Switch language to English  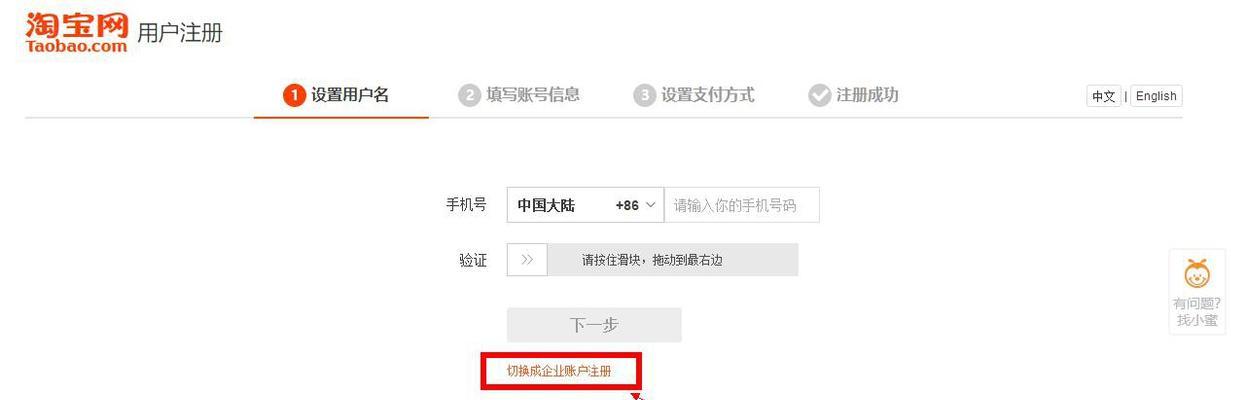[x=1156, y=96]
